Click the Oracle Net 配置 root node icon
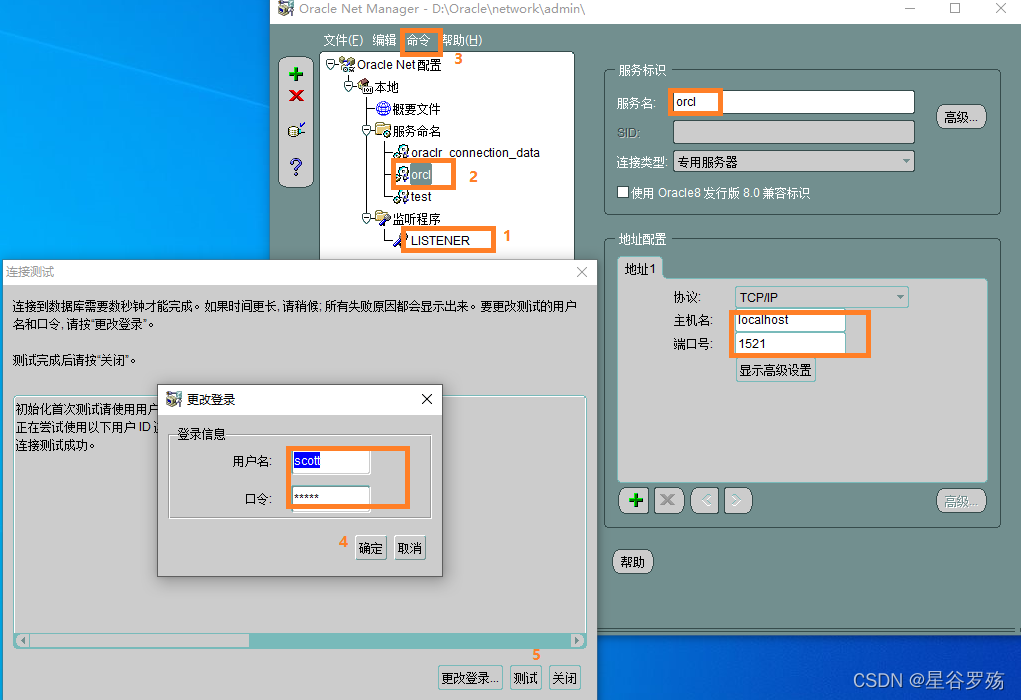 point(348,64)
